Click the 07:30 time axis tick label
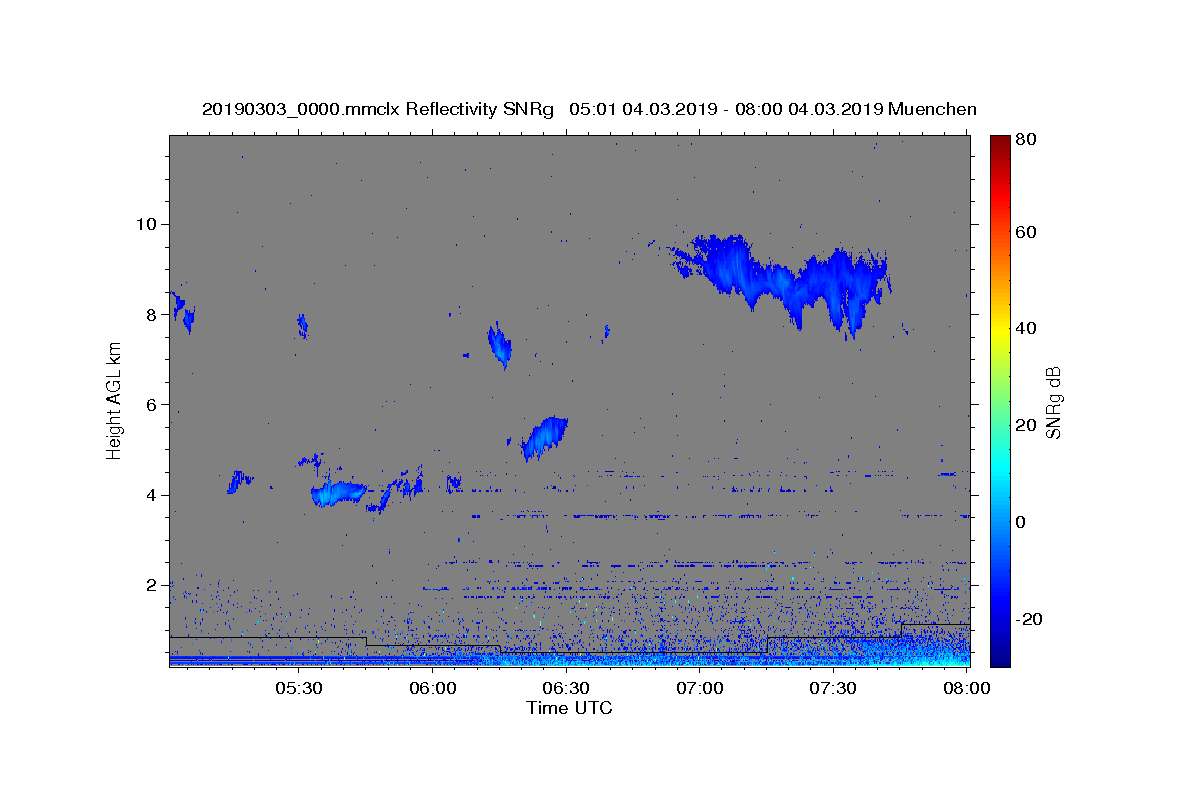 tap(833, 689)
